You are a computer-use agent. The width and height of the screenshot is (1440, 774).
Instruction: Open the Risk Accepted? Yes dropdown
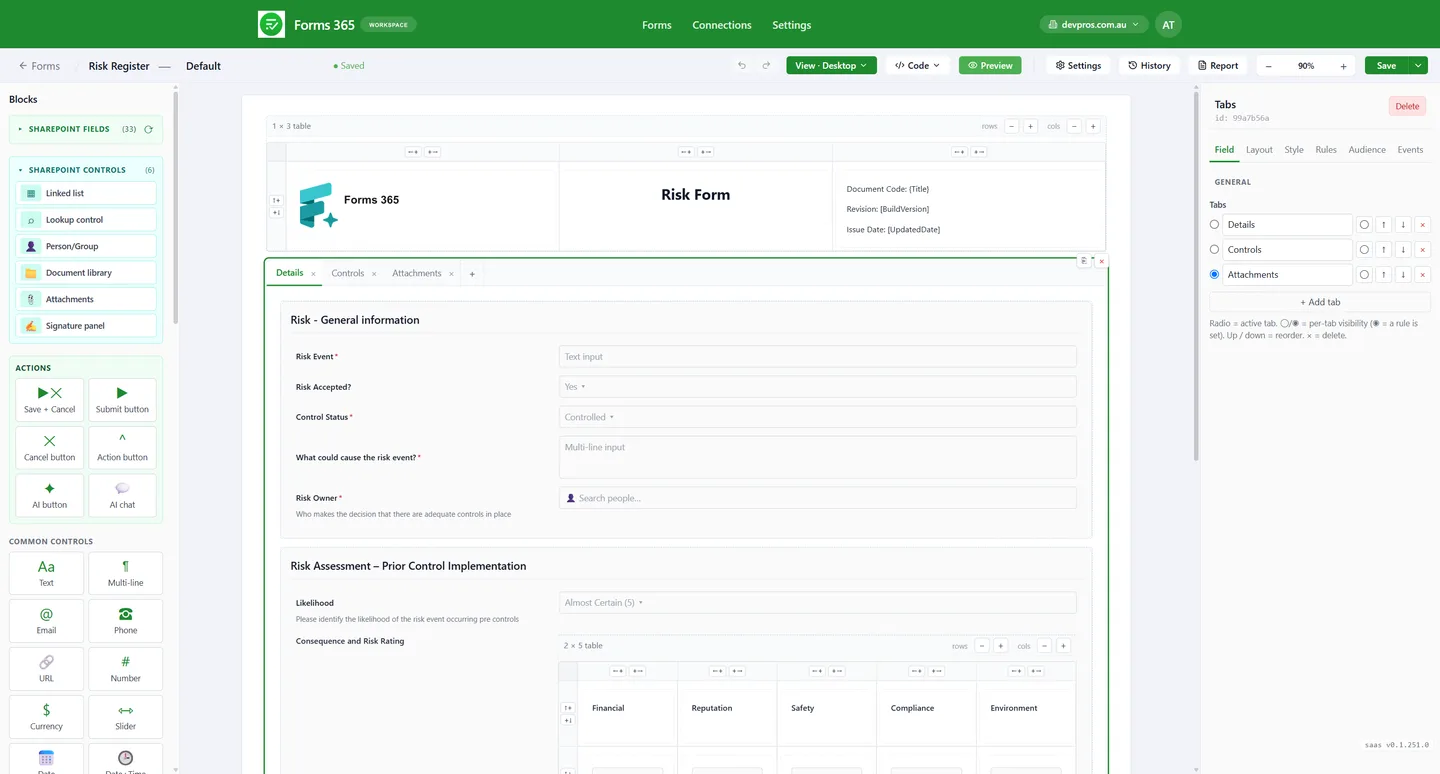[x=817, y=386]
